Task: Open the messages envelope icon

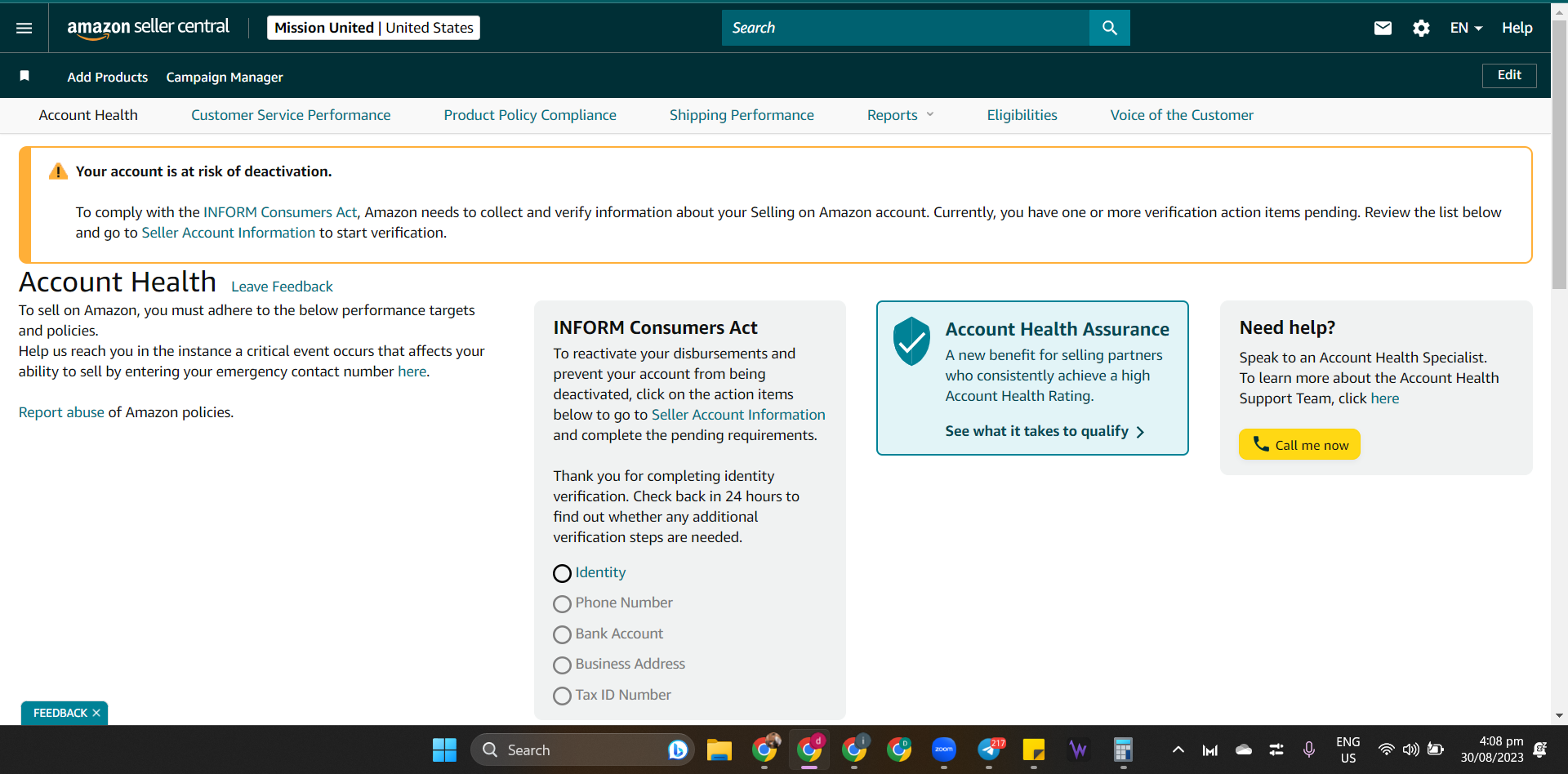Action: point(1383,28)
